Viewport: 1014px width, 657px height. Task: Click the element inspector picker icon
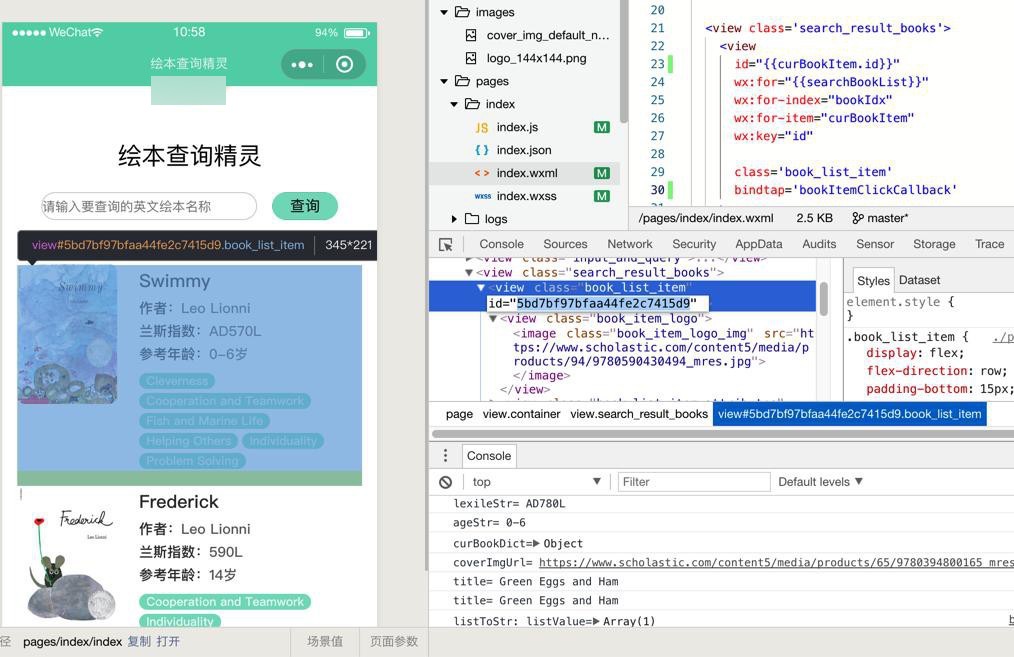(x=446, y=244)
